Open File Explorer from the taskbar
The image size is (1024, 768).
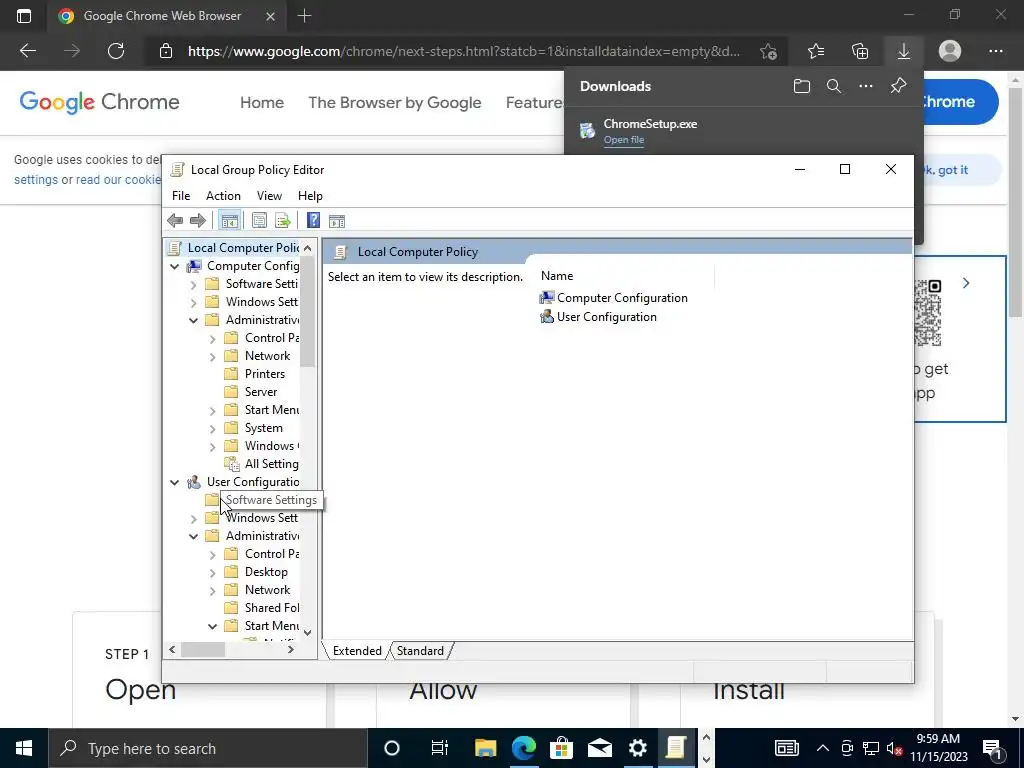point(485,748)
